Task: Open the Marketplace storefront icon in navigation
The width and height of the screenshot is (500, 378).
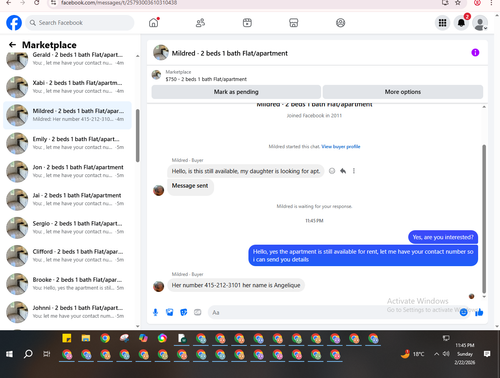Action: click(294, 23)
